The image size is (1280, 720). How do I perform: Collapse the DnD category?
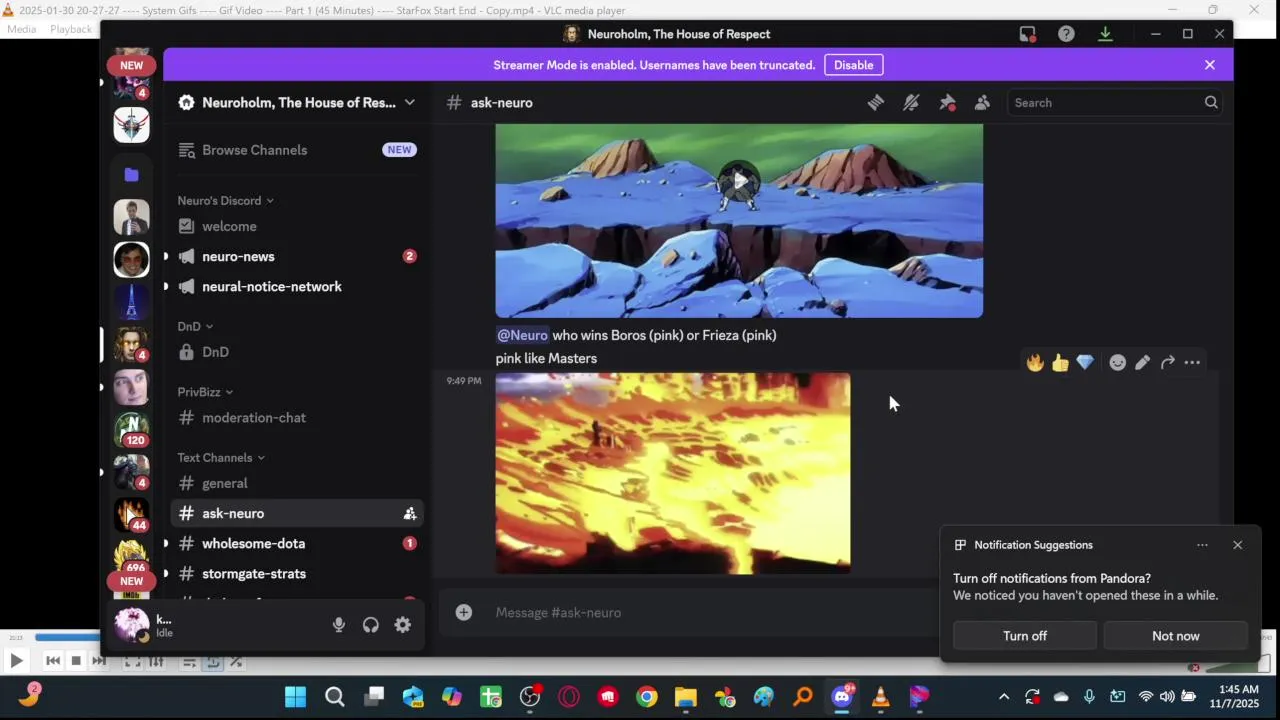pyautogui.click(x=195, y=326)
